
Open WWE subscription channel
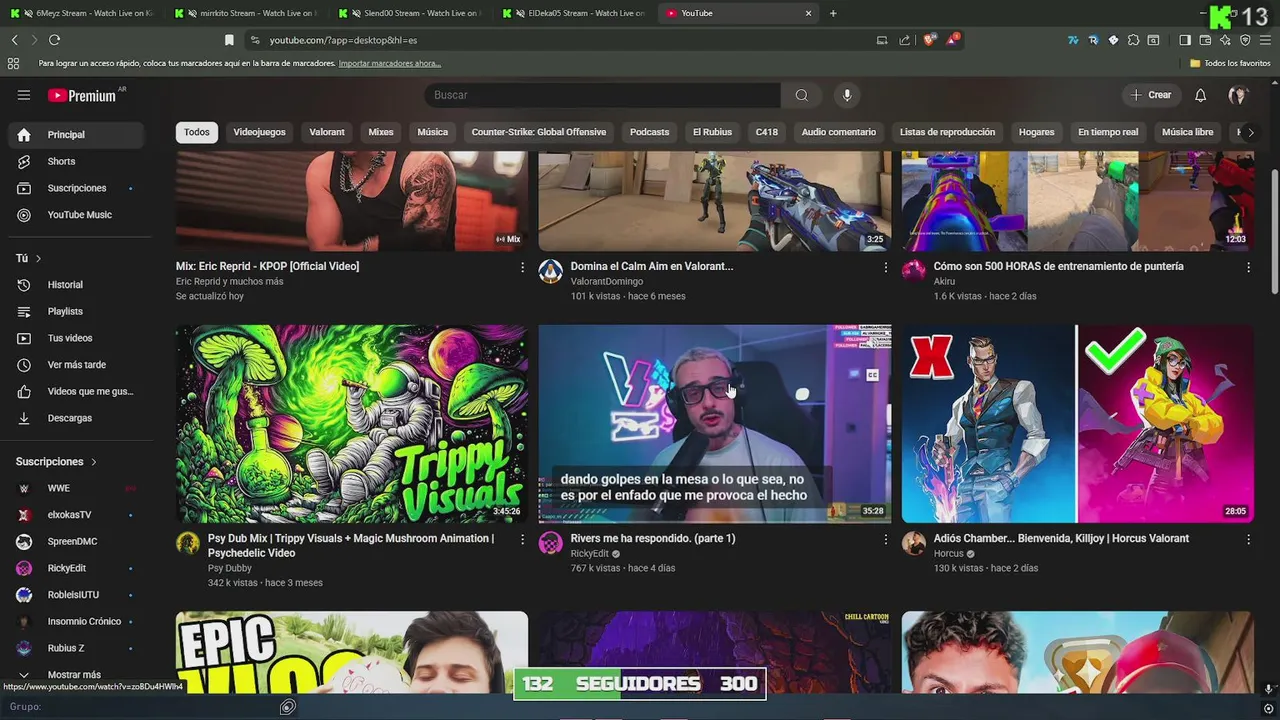pyautogui.click(x=76, y=489)
